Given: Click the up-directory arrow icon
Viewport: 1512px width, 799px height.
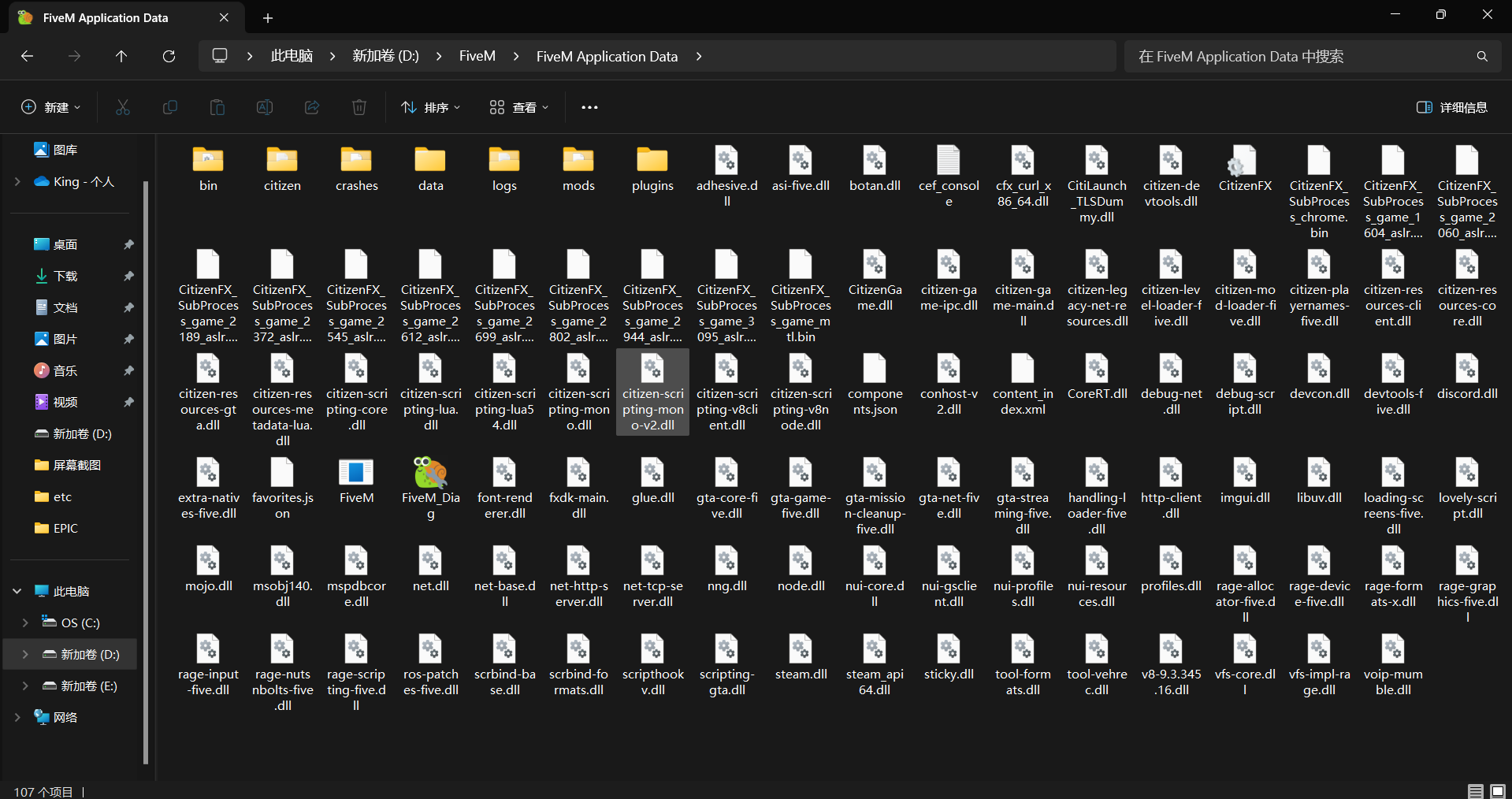Looking at the screenshot, I should (x=121, y=57).
